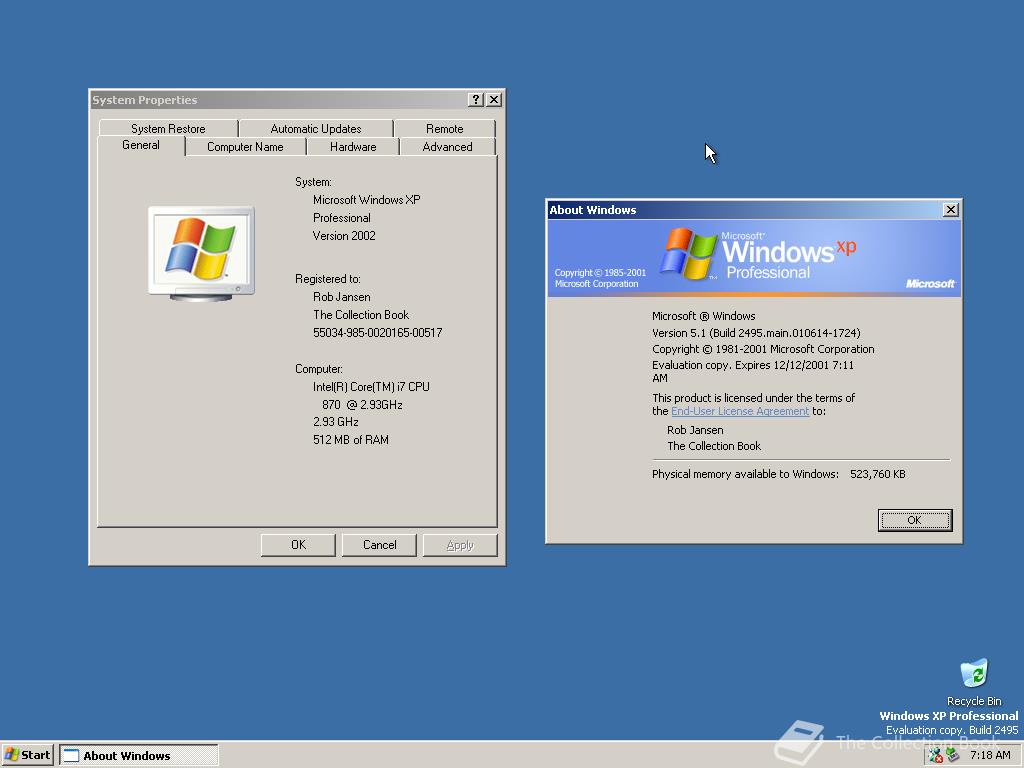1024x768 pixels.
Task: Click the help question mark in the title bar
Action: 474,99
